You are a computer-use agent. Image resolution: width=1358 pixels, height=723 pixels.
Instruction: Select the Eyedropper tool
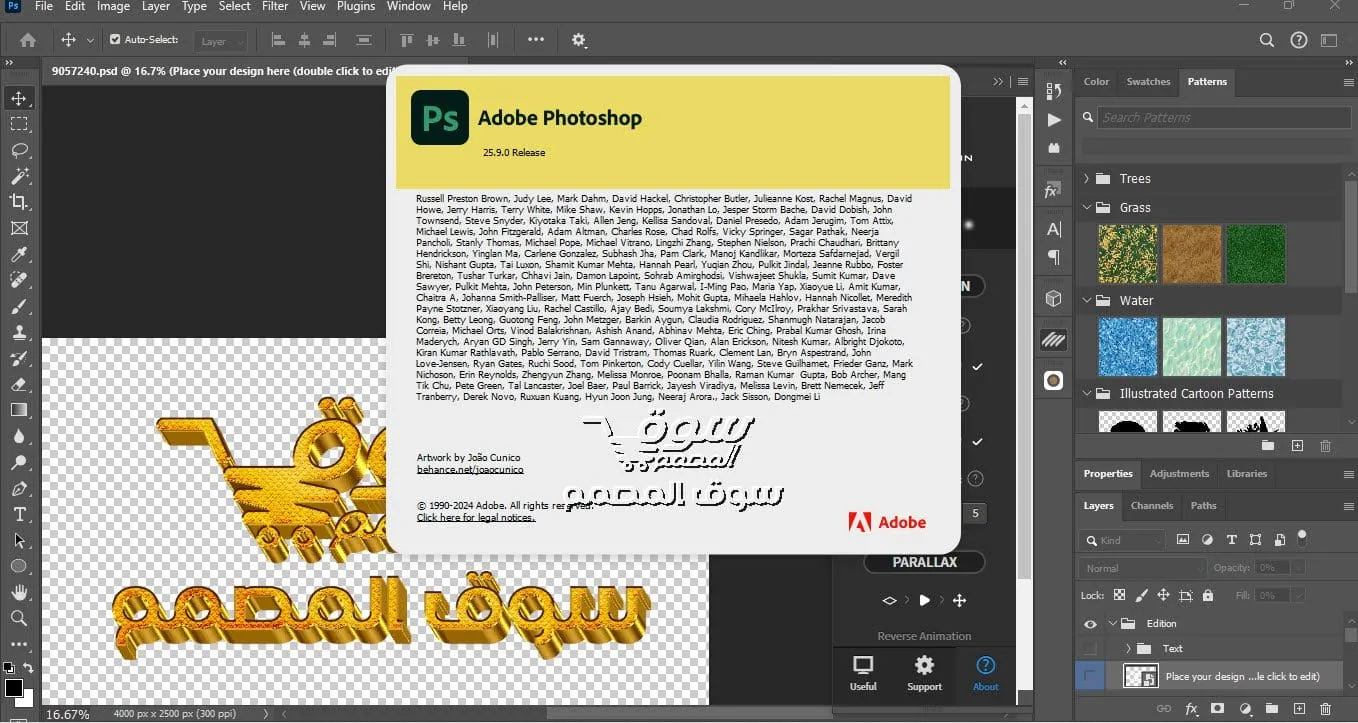tap(18, 254)
